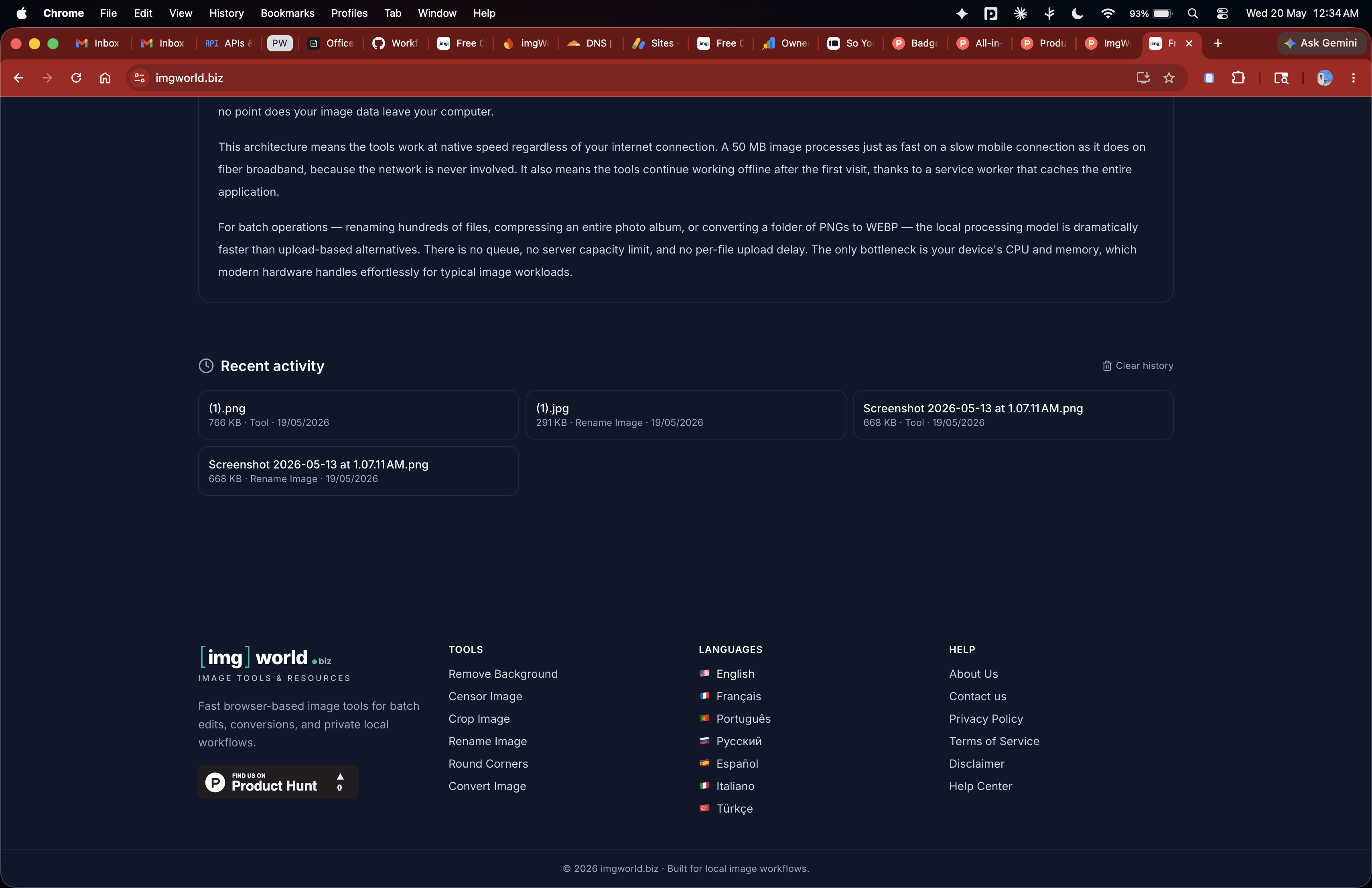
Task: Switch to the GitHub Workf tab
Action: click(396, 43)
